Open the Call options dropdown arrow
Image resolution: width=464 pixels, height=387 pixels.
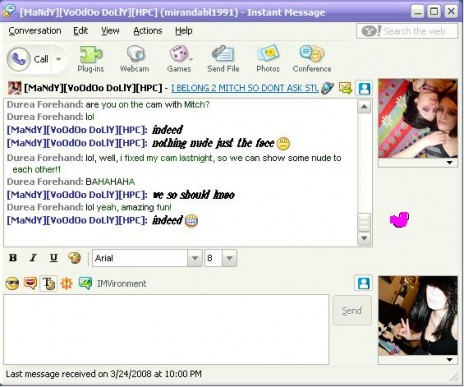click(58, 59)
